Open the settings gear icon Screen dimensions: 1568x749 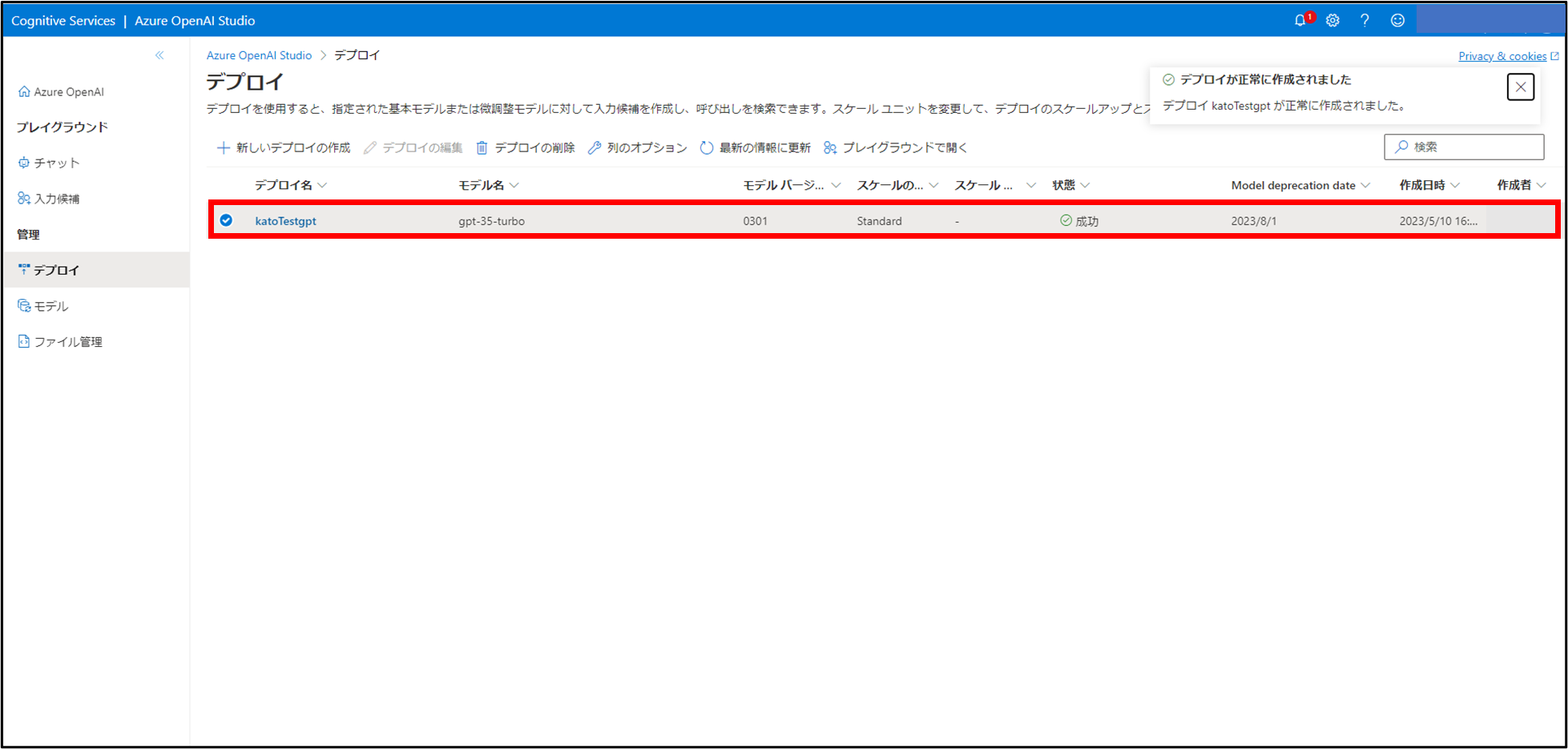coord(1332,21)
